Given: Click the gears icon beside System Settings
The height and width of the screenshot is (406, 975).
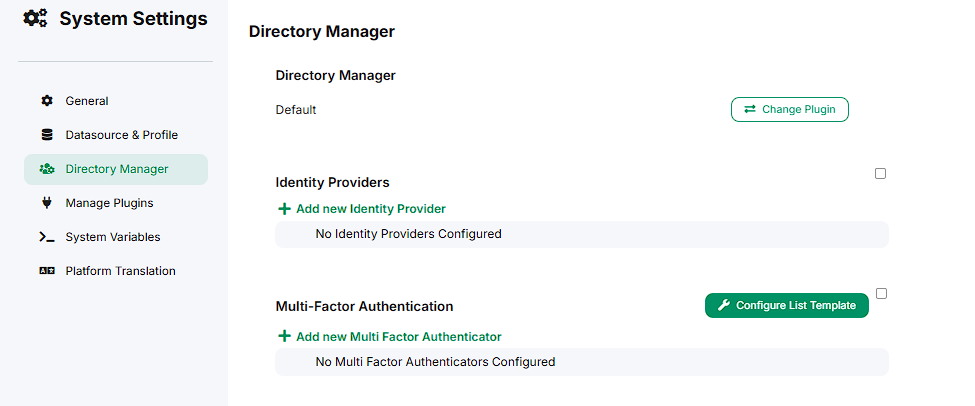Looking at the screenshot, I should coord(35,19).
